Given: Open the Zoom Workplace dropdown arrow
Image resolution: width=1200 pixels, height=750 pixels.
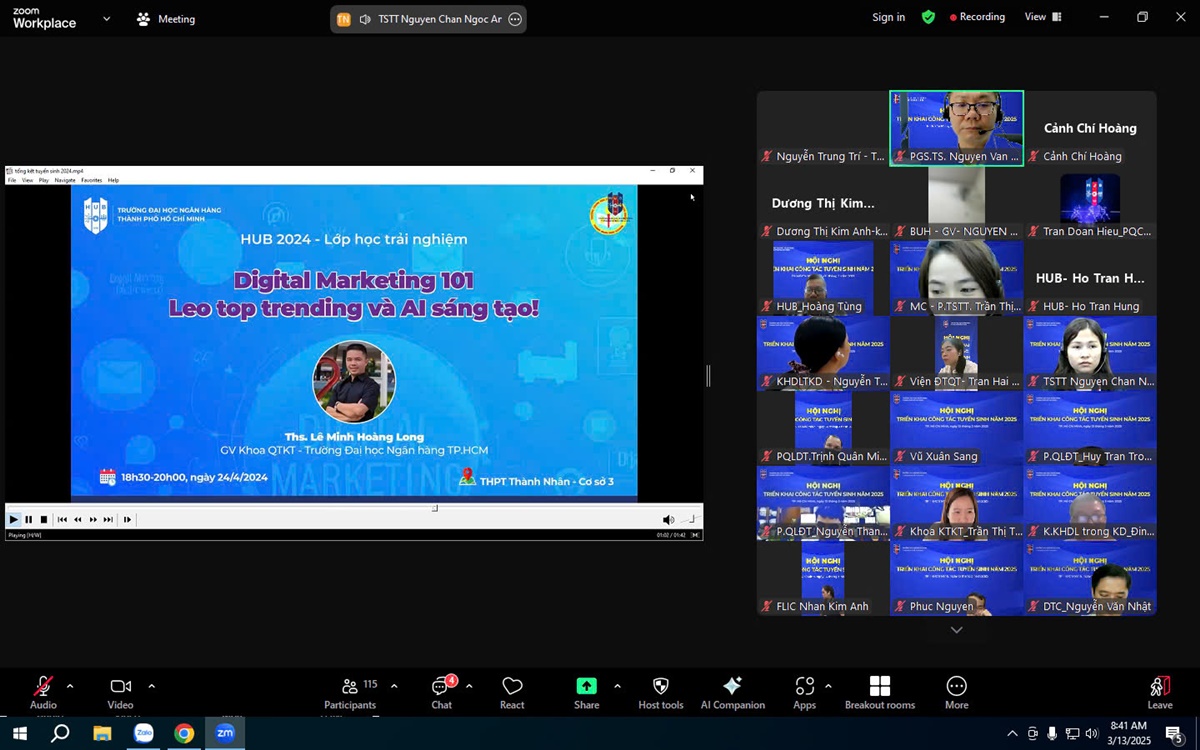Looking at the screenshot, I should pos(107,18).
